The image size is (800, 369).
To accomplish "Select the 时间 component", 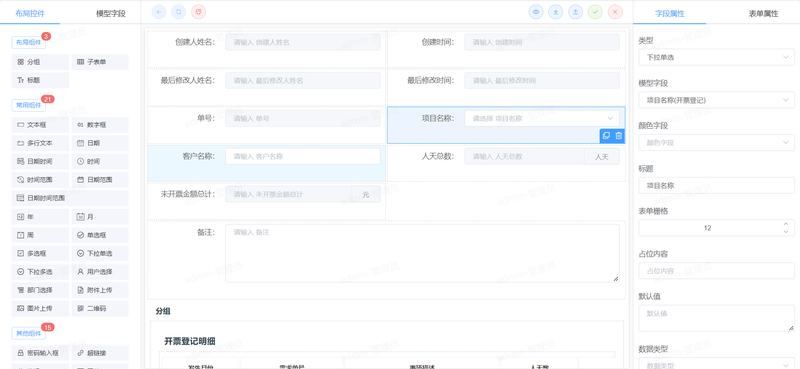I will point(100,162).
